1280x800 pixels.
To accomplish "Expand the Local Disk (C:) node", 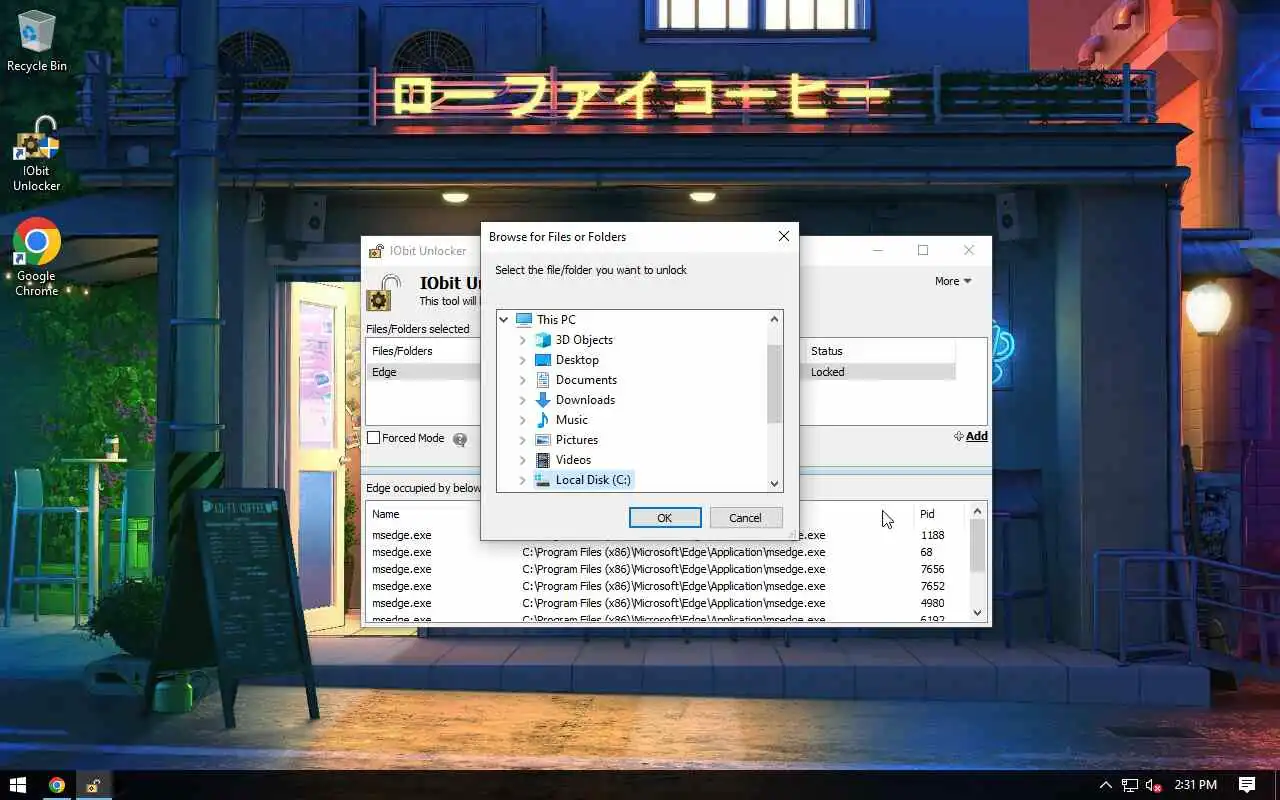I will [522, 480].
